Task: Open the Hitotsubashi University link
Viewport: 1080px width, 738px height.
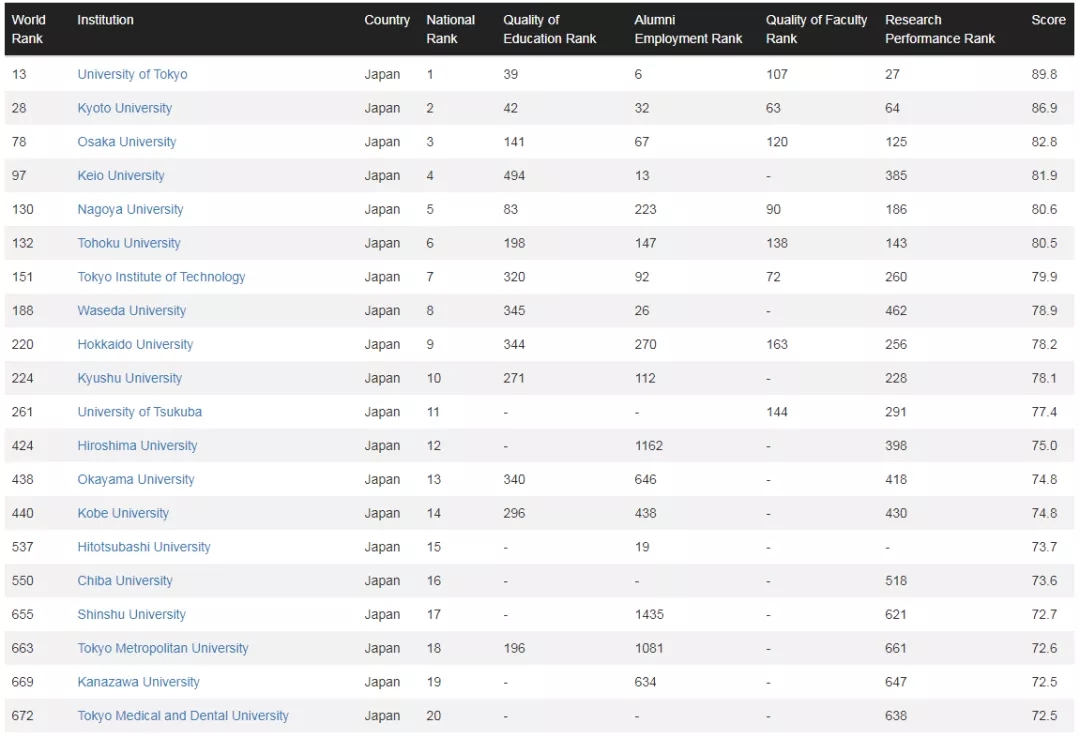Action: [x=144, y=547]
